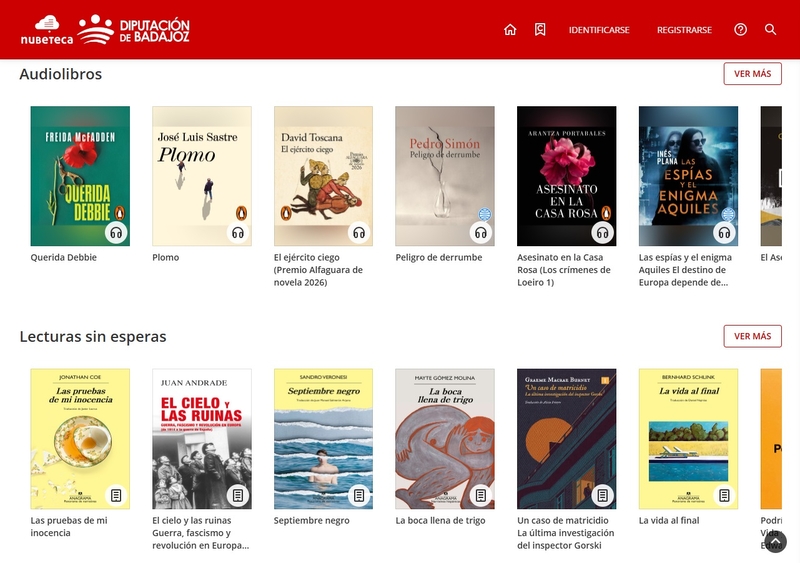Click headphones icon on Querida Debbie cover

(x=116, y=233)
